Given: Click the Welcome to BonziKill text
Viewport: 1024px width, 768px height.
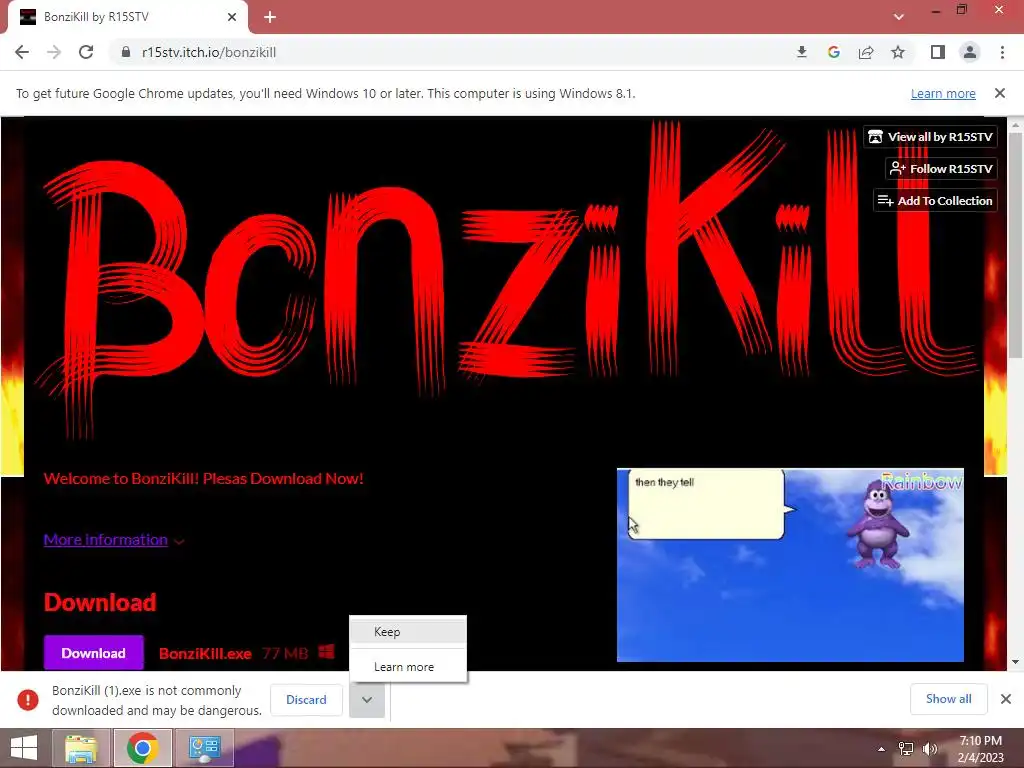Looking at the screenshot, I should (x=203, y=479).
